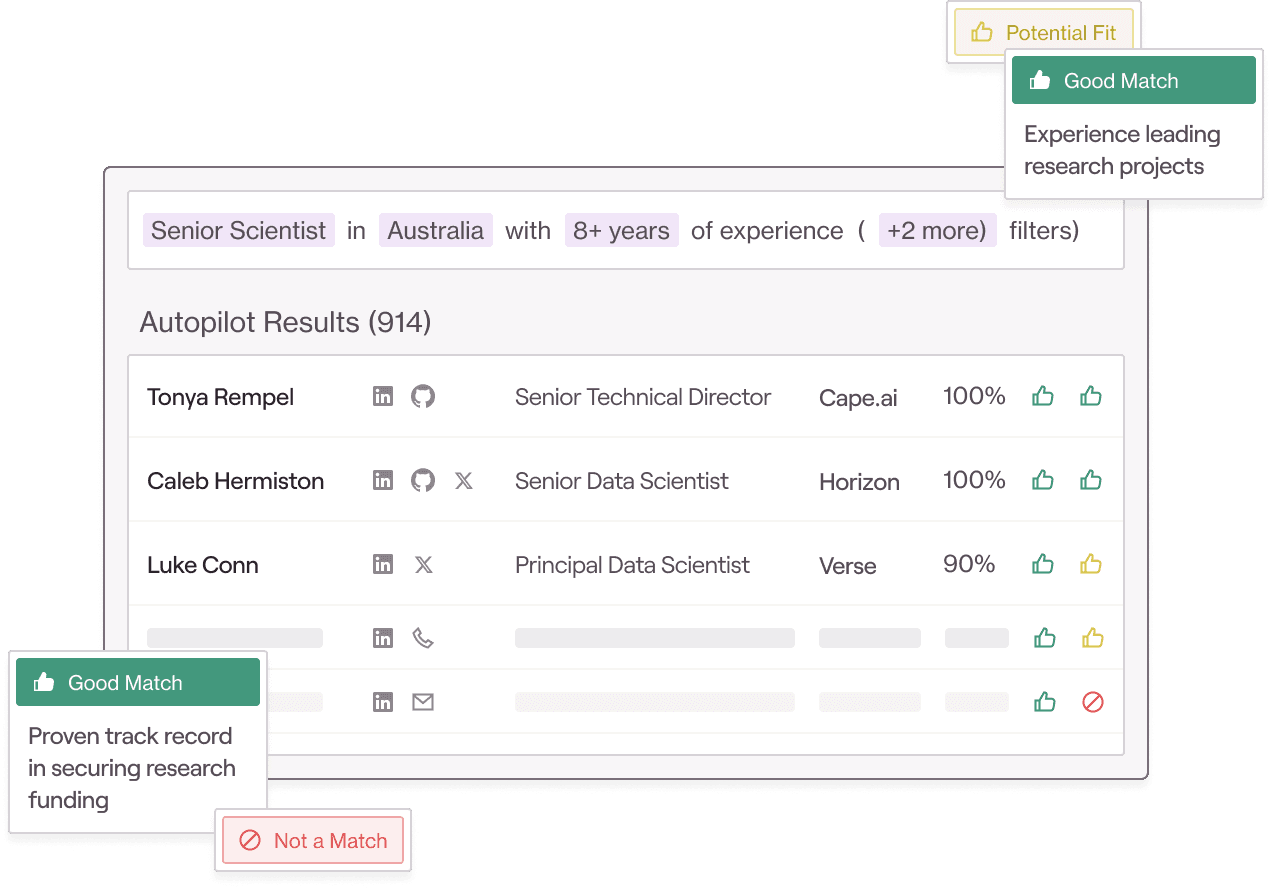
Task: Open the 'Australia' location filter chip
Action: point(435,230)
